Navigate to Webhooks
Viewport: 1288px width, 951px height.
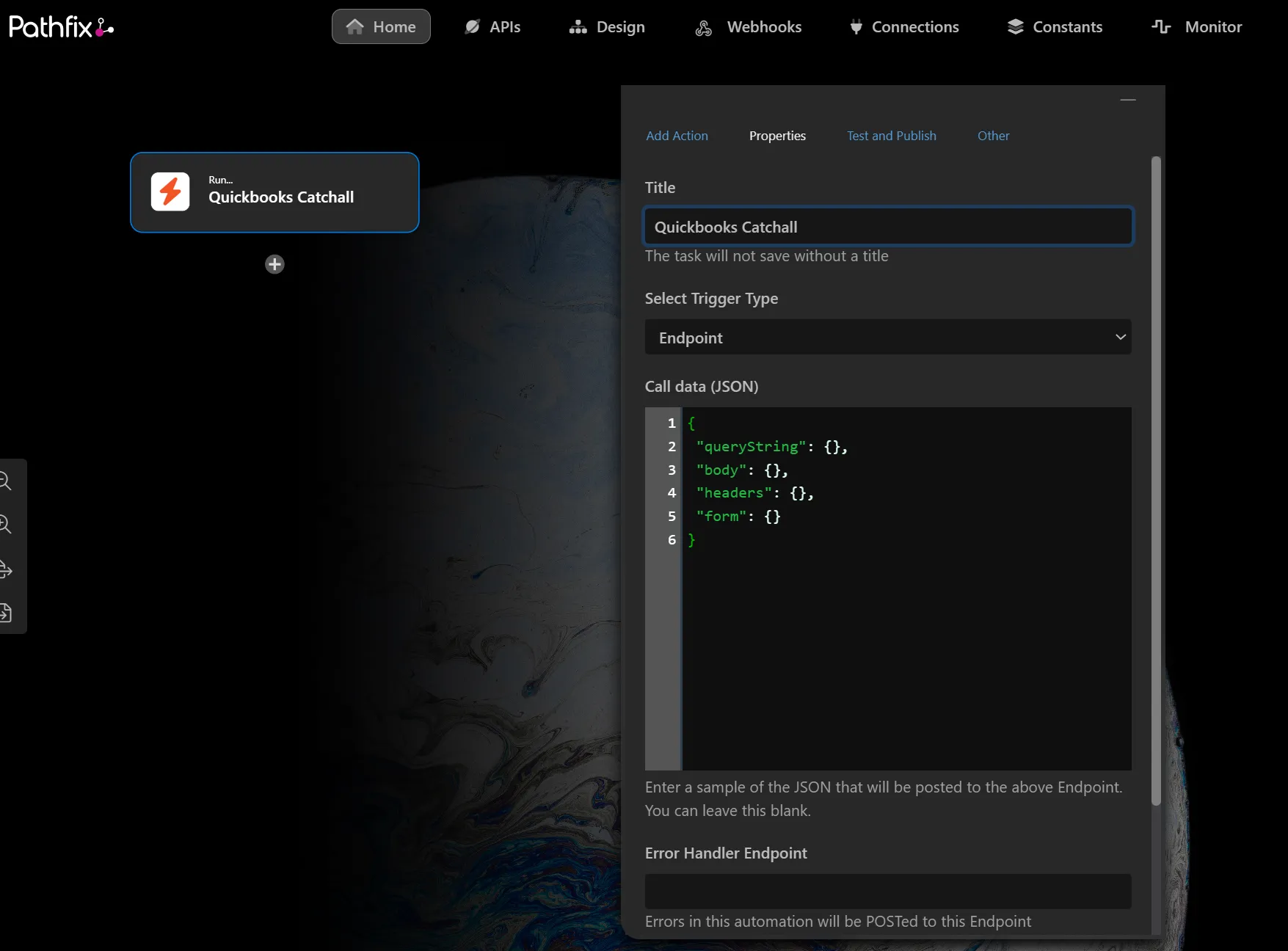[748, 26]
